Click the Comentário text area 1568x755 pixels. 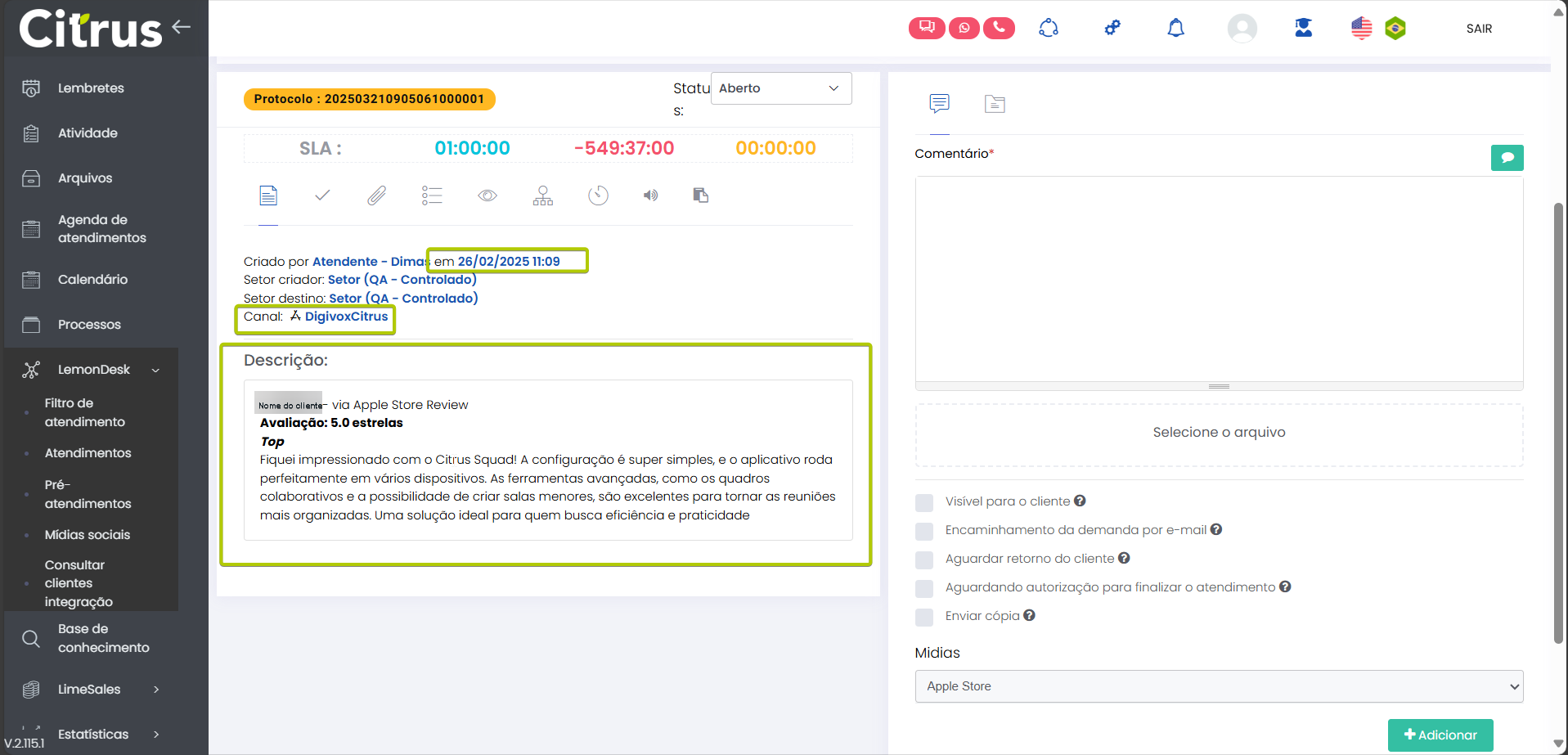pyautogui.click(x=1218, y=278)
